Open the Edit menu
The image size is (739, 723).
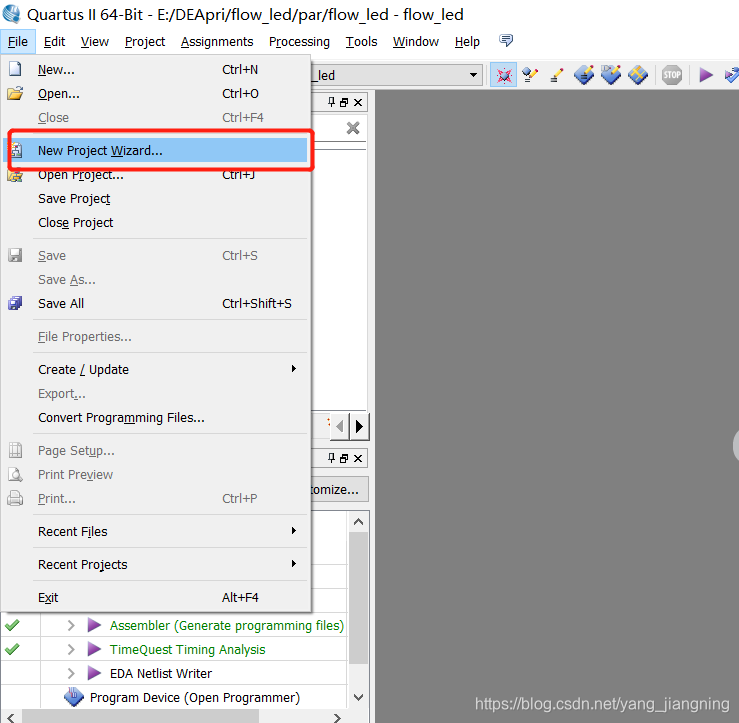54,42
